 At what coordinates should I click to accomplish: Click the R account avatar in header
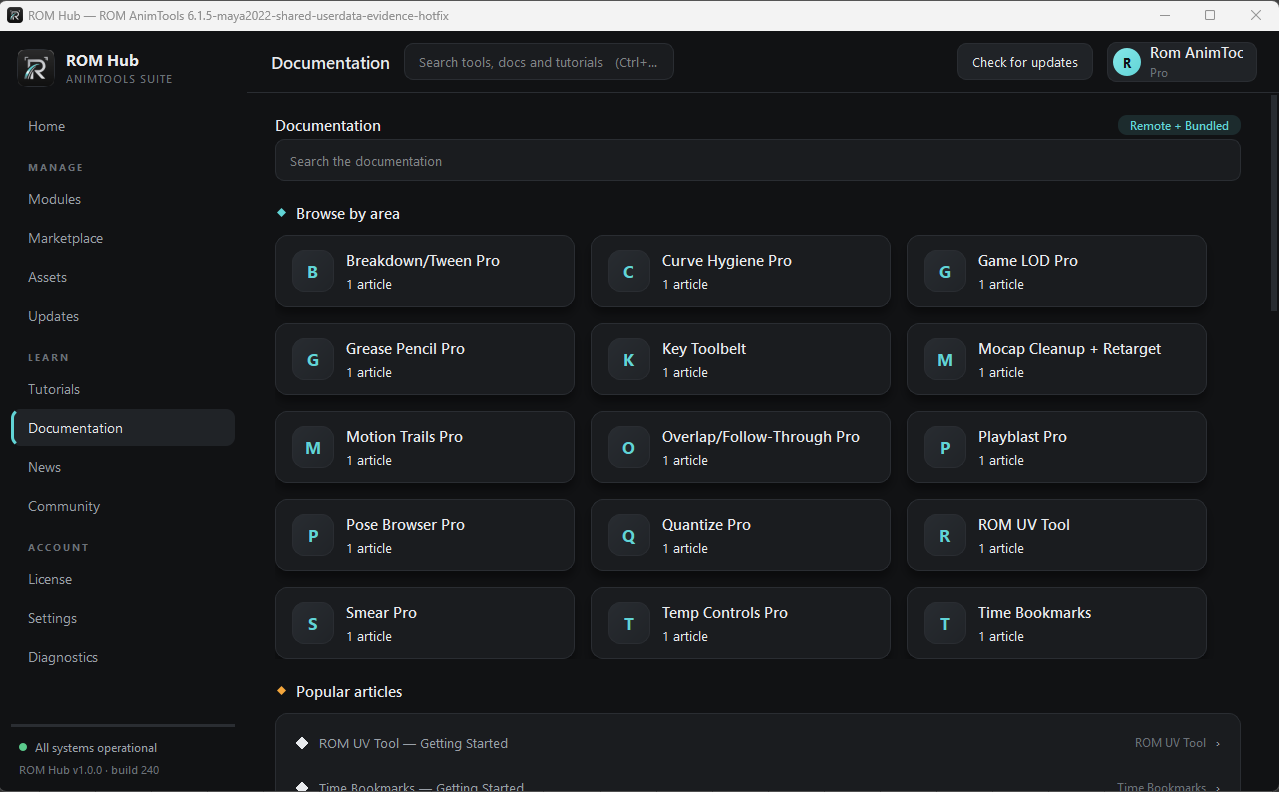[x=1127, y=62]
